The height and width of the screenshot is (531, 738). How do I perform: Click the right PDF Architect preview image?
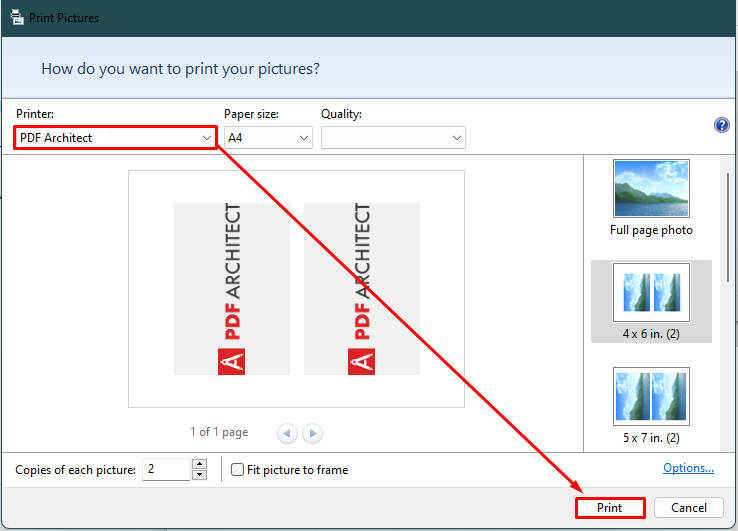(x=362, y=289)
